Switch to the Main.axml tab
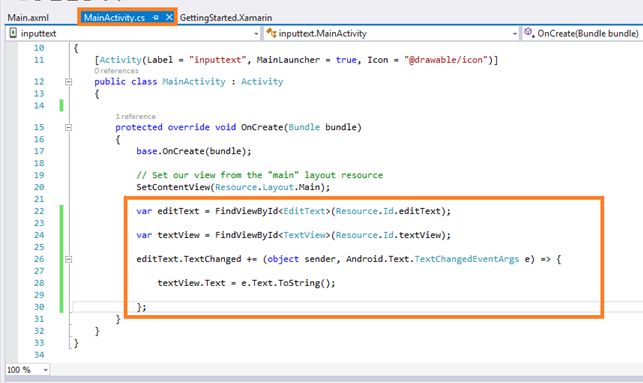The width and height of the screenshot is (643, 383). pos(28,18)
